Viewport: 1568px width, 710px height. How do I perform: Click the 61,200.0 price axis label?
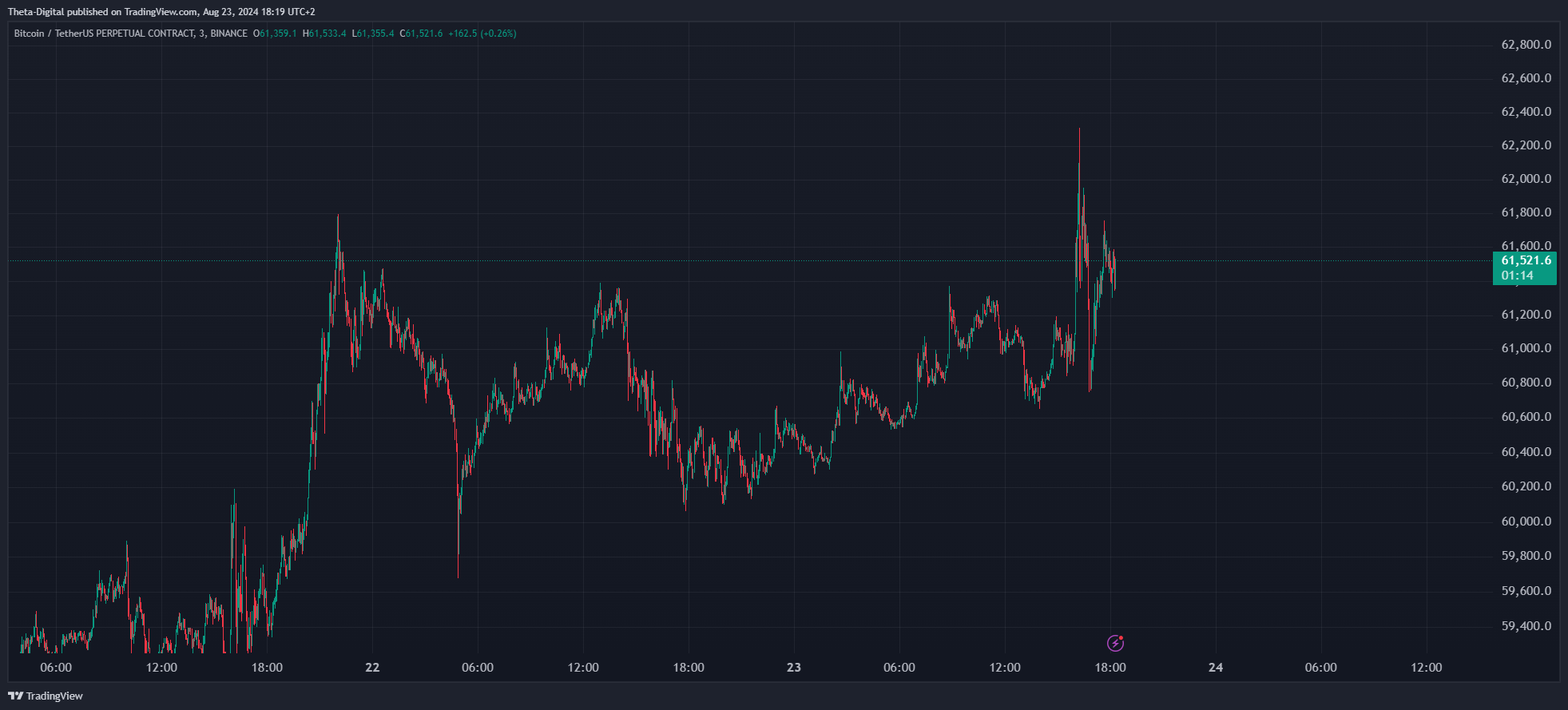1526,315
